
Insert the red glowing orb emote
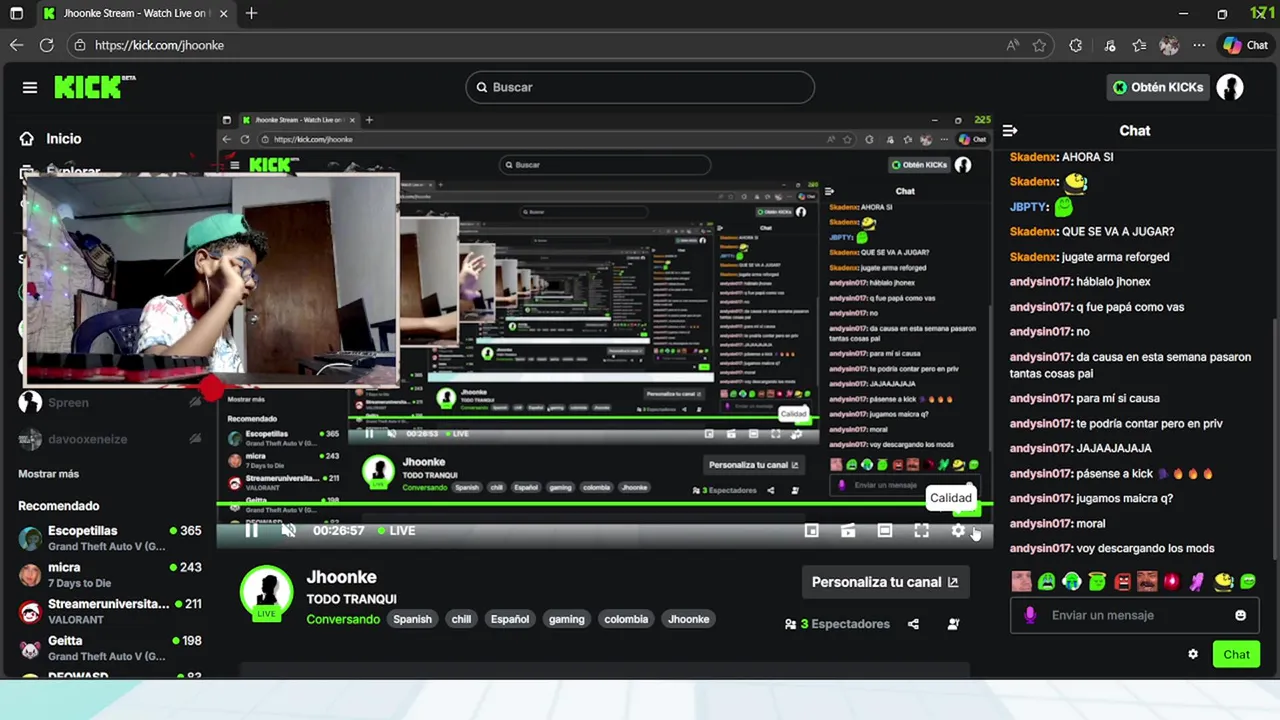[x=1172, y=581]
